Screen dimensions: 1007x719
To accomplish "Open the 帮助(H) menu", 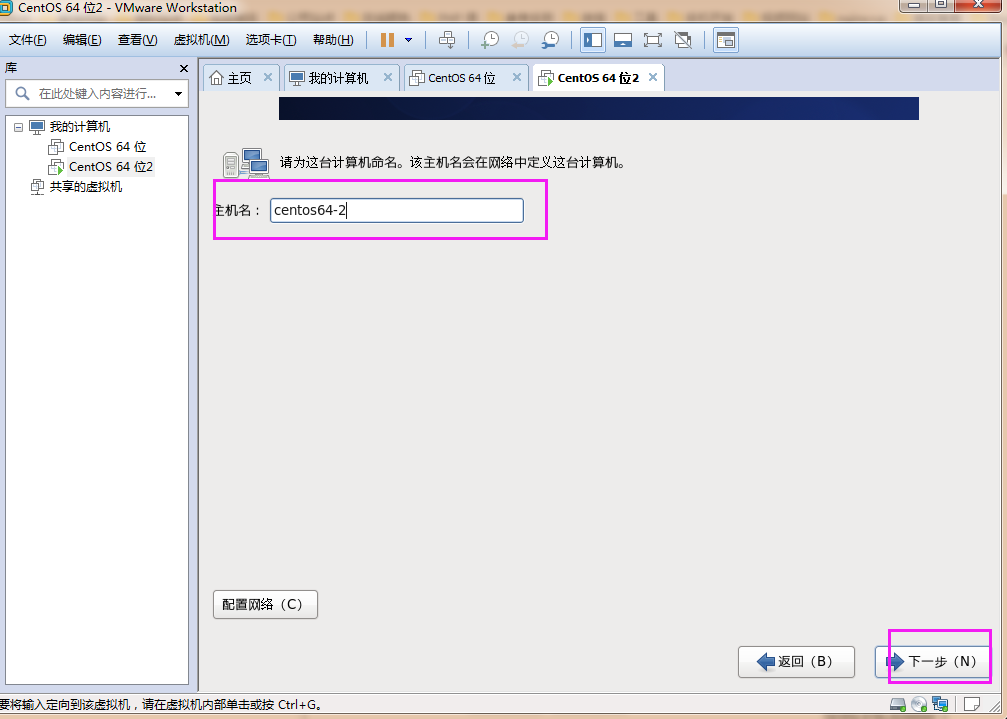I will pyautogui.click(x=333, y=40).
